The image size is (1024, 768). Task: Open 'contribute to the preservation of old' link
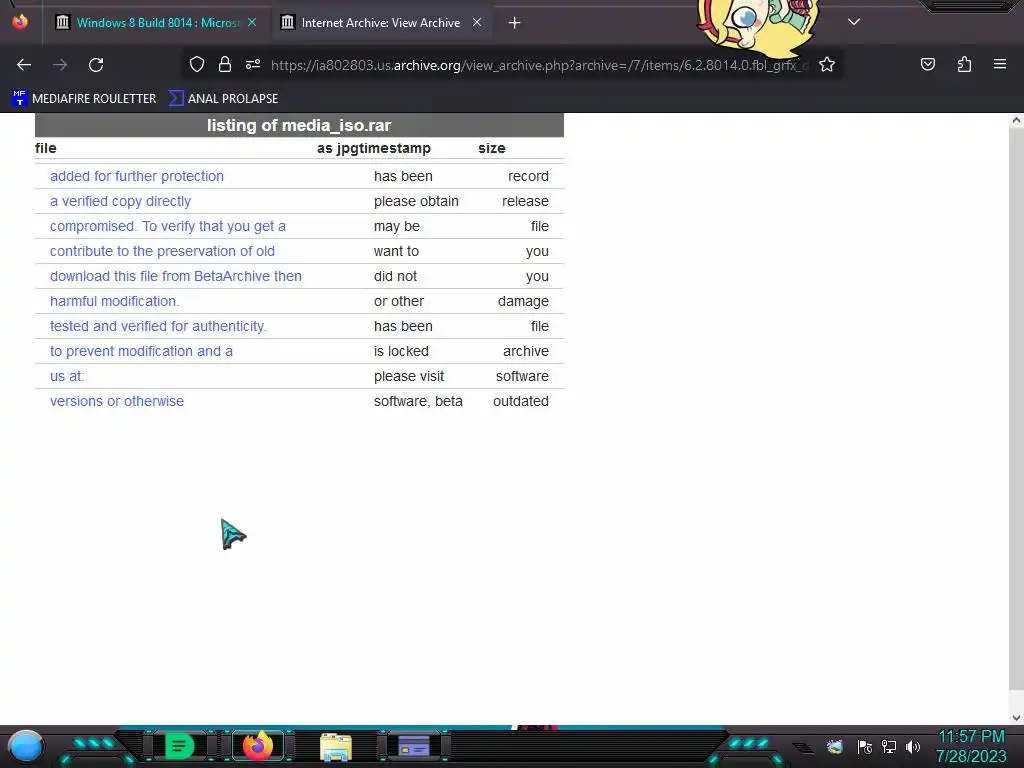click(x=162, y=251)
